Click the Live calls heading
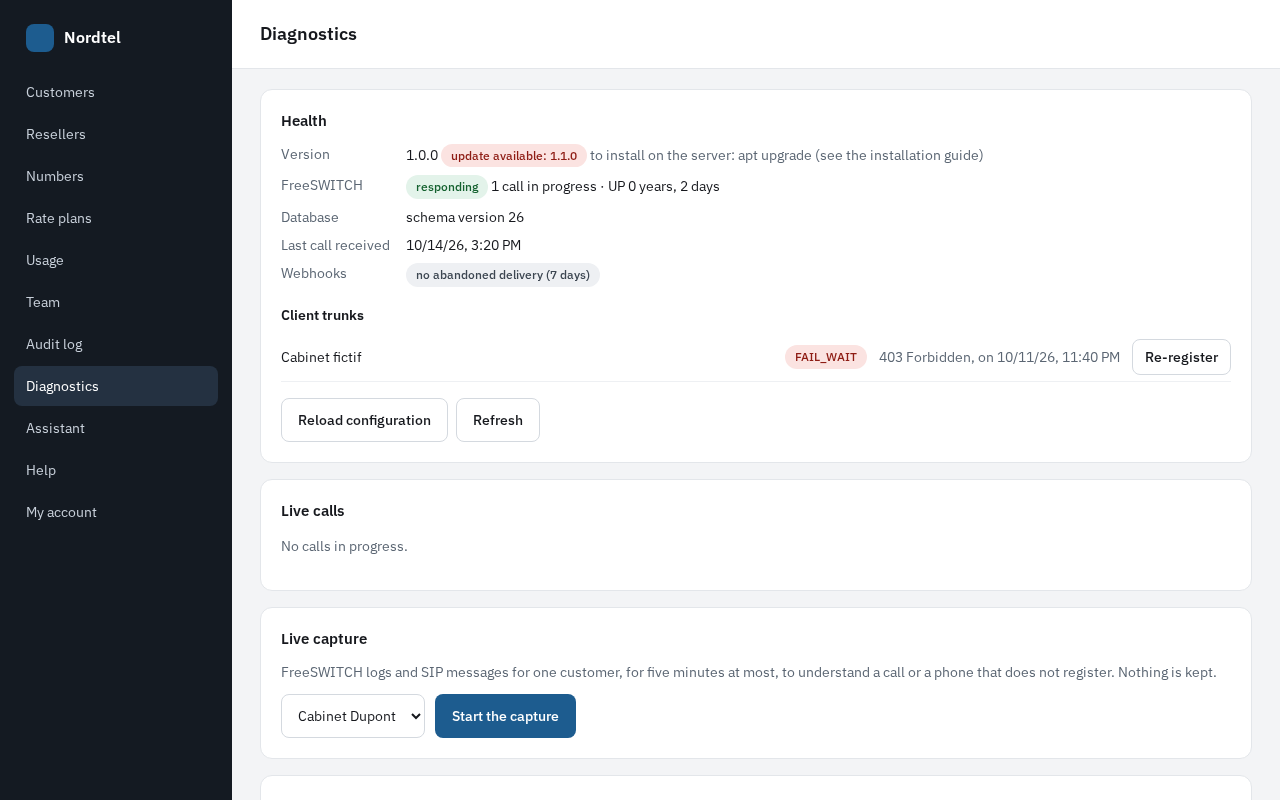This screenshot has width=1280, height=800. 313,511
